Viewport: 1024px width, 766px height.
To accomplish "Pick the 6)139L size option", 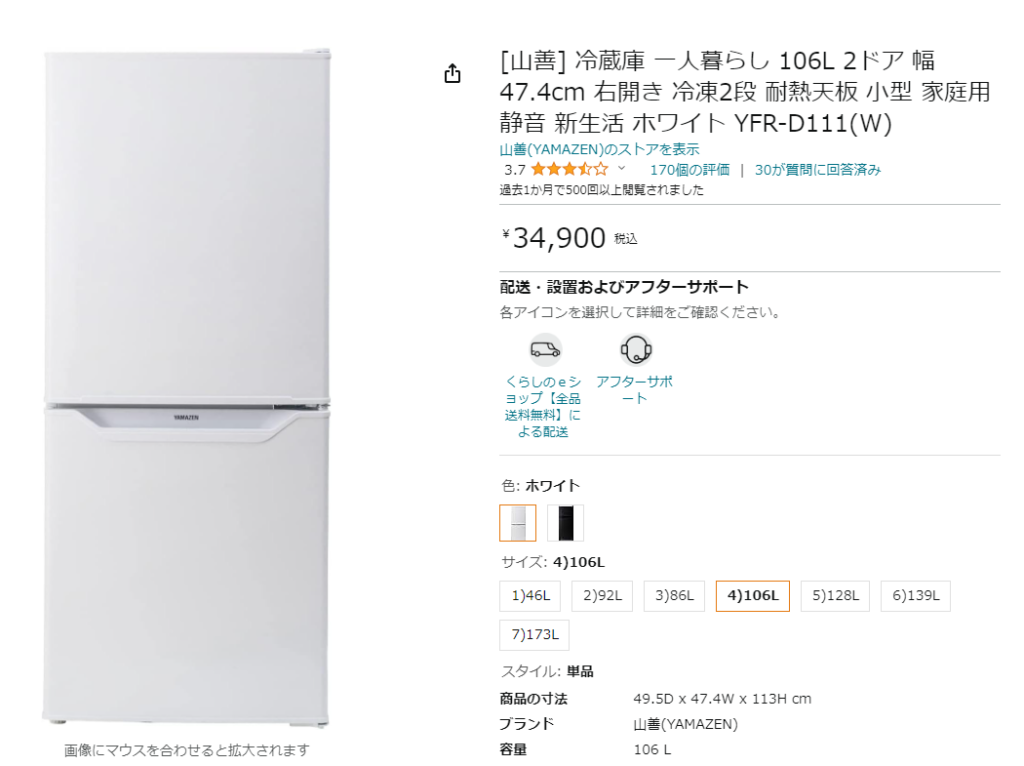I will [x=916, y=596].
